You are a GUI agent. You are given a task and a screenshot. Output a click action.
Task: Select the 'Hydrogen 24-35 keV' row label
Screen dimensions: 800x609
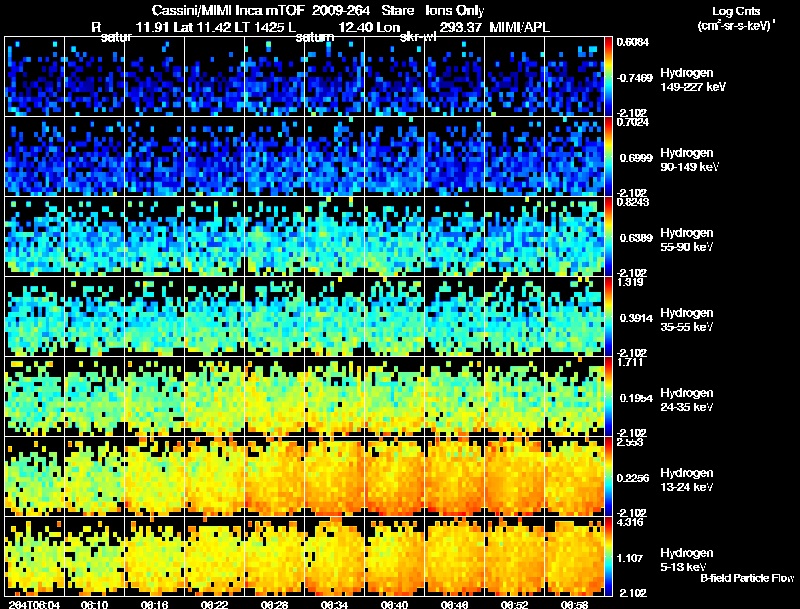pos(687,400)
